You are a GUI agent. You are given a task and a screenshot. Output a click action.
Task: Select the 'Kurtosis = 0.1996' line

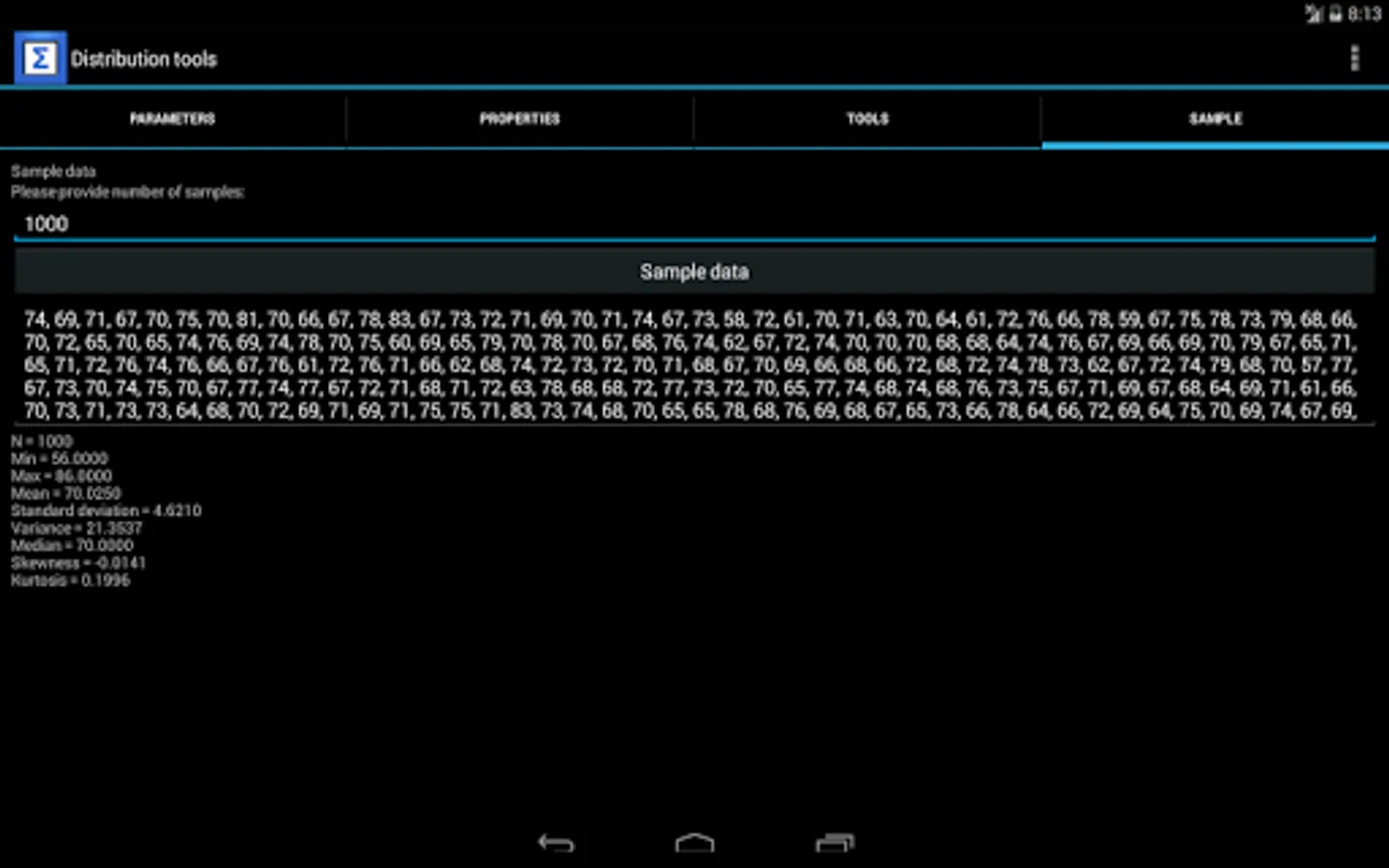pyautogui.click(x=70, y=580)
